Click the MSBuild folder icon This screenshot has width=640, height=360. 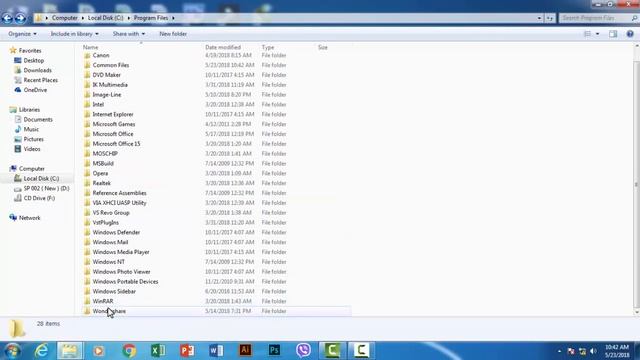(x=87, y=163)
